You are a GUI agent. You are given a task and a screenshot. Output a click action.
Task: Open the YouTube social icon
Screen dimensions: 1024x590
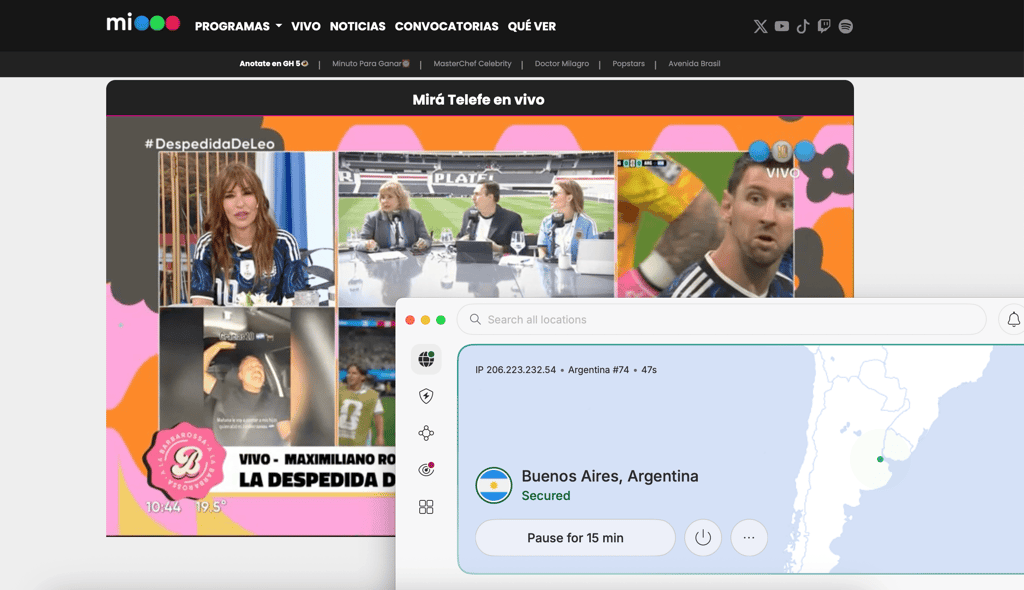(782, 26)
